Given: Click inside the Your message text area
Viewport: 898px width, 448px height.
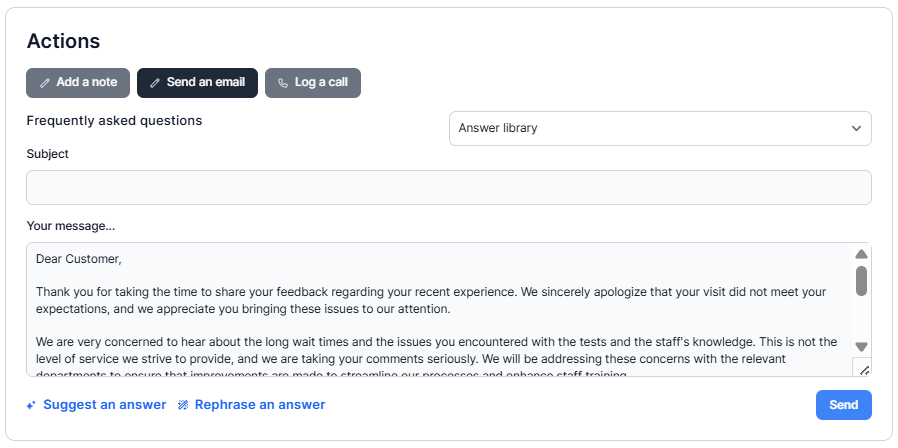Looking at the screenshot, I should point(440,310).
